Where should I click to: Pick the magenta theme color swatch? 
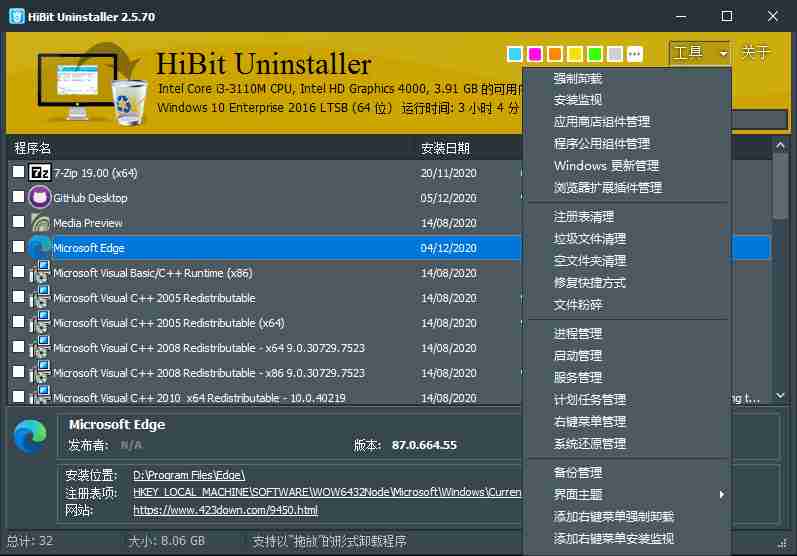tap(535, 54)
